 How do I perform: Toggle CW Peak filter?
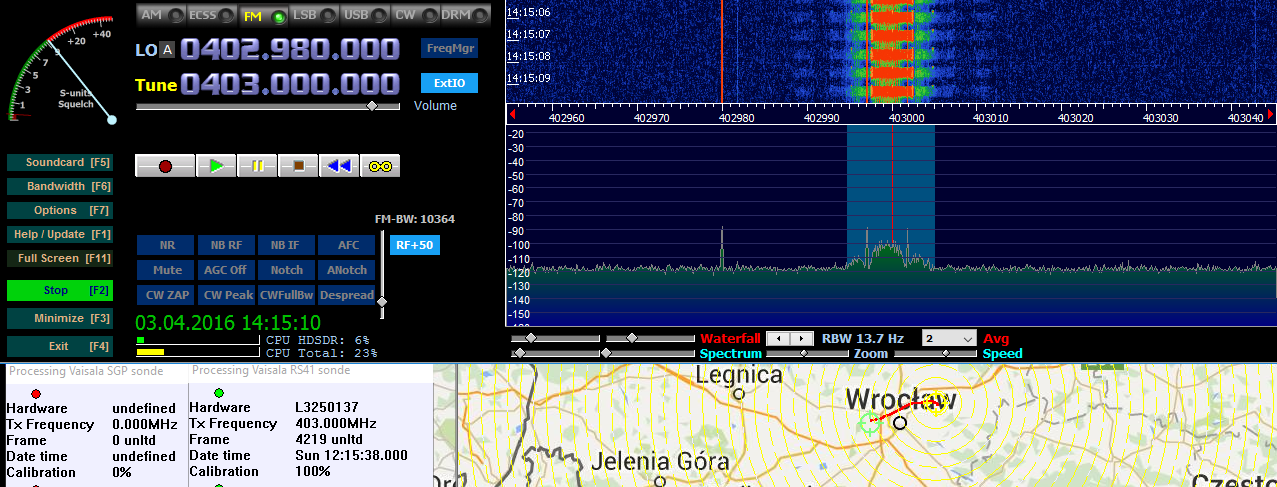tap(226, 295)
